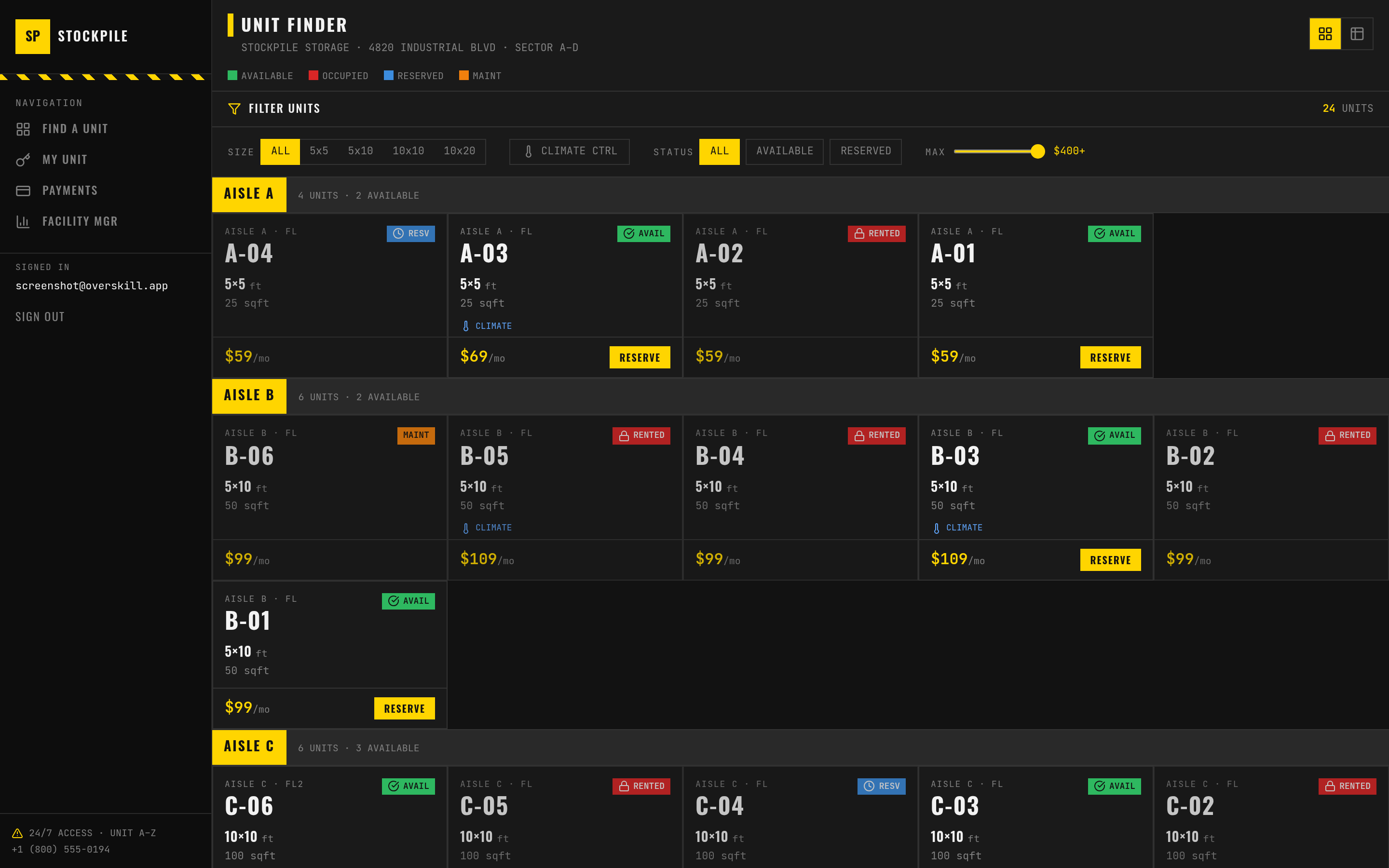
Task: Click the RESV badge on unit C-04
Action: (x=882, y=787)
